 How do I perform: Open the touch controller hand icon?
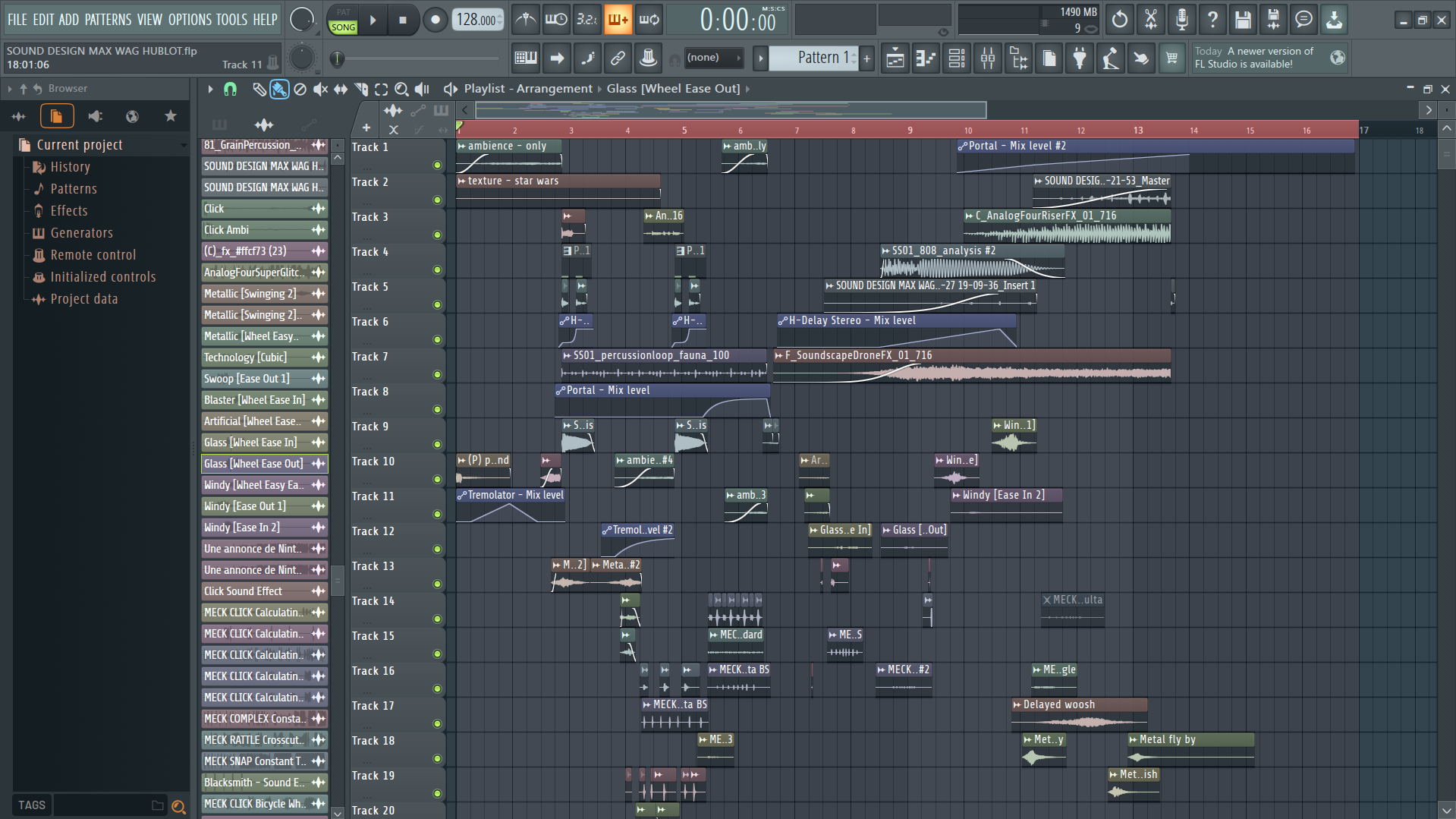[x=1141, y=58]
